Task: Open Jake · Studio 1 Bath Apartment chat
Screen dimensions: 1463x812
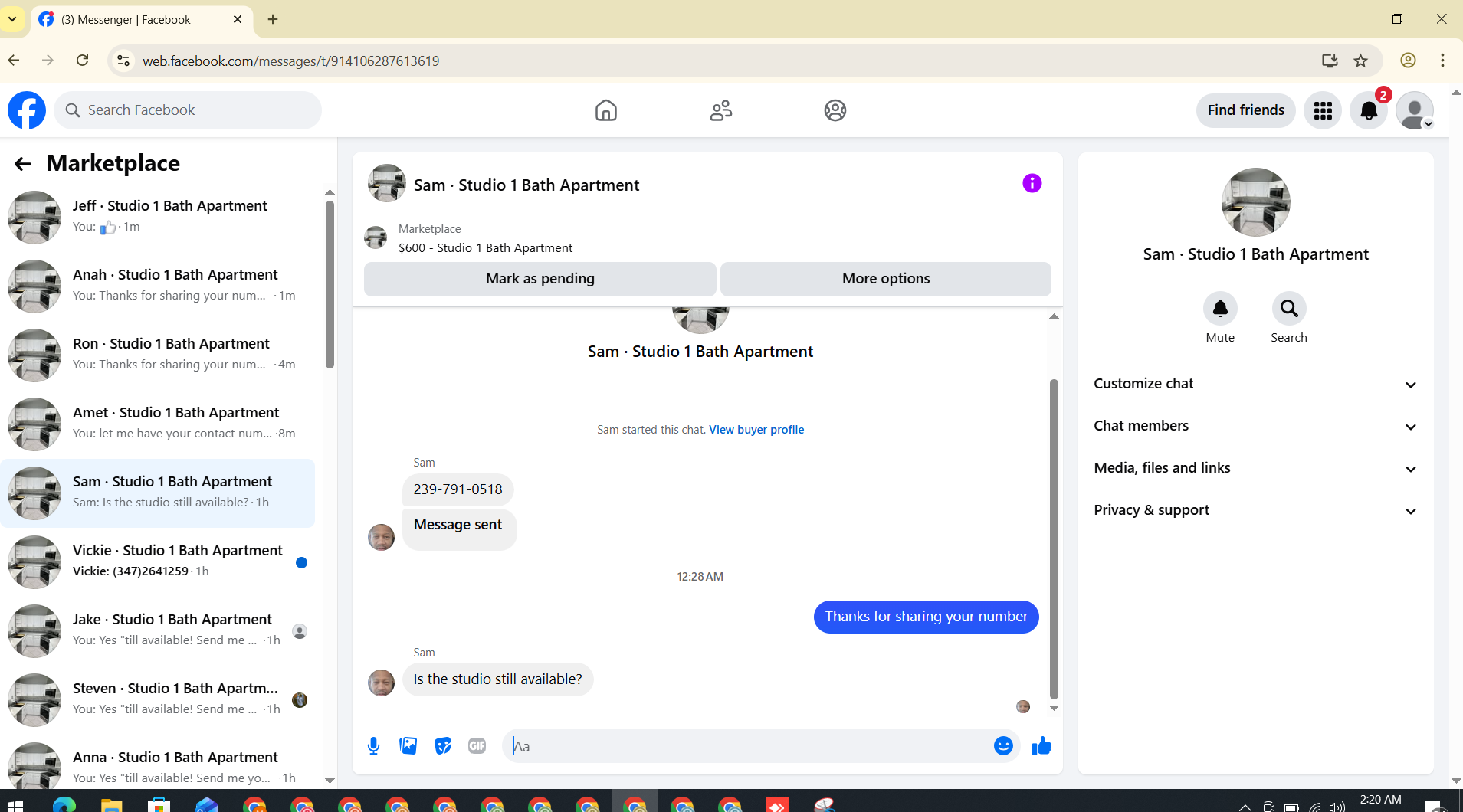Action: pos(158,630)
